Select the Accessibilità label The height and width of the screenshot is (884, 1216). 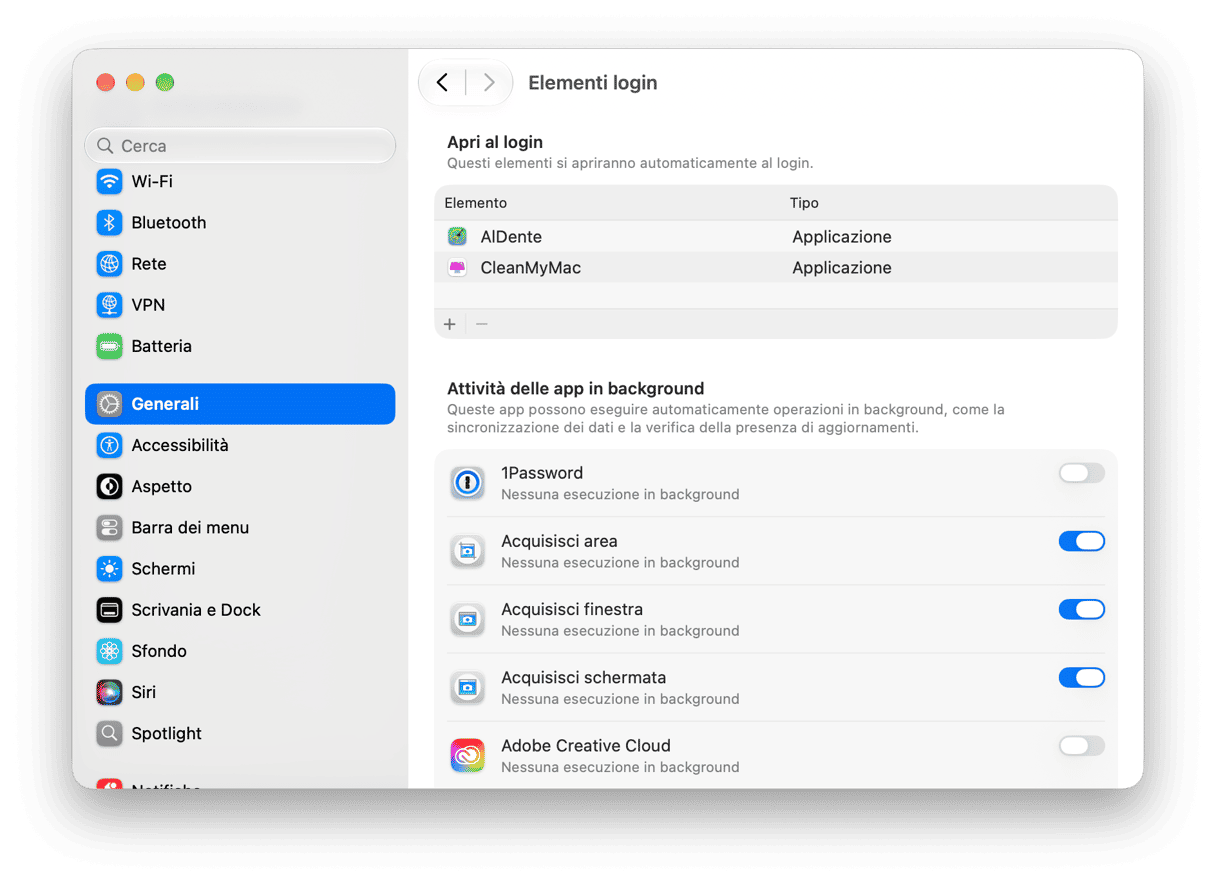pos(180,445)
